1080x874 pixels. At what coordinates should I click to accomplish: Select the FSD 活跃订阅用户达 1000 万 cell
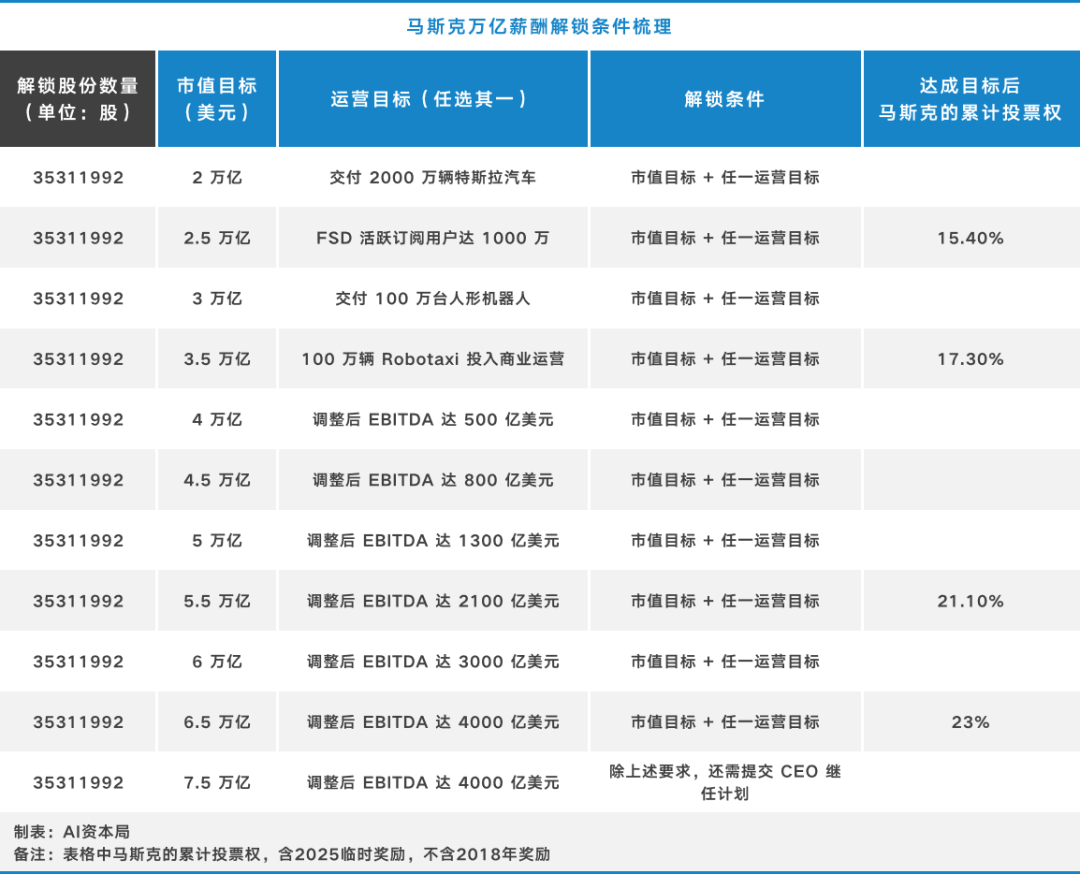[433, 238]
